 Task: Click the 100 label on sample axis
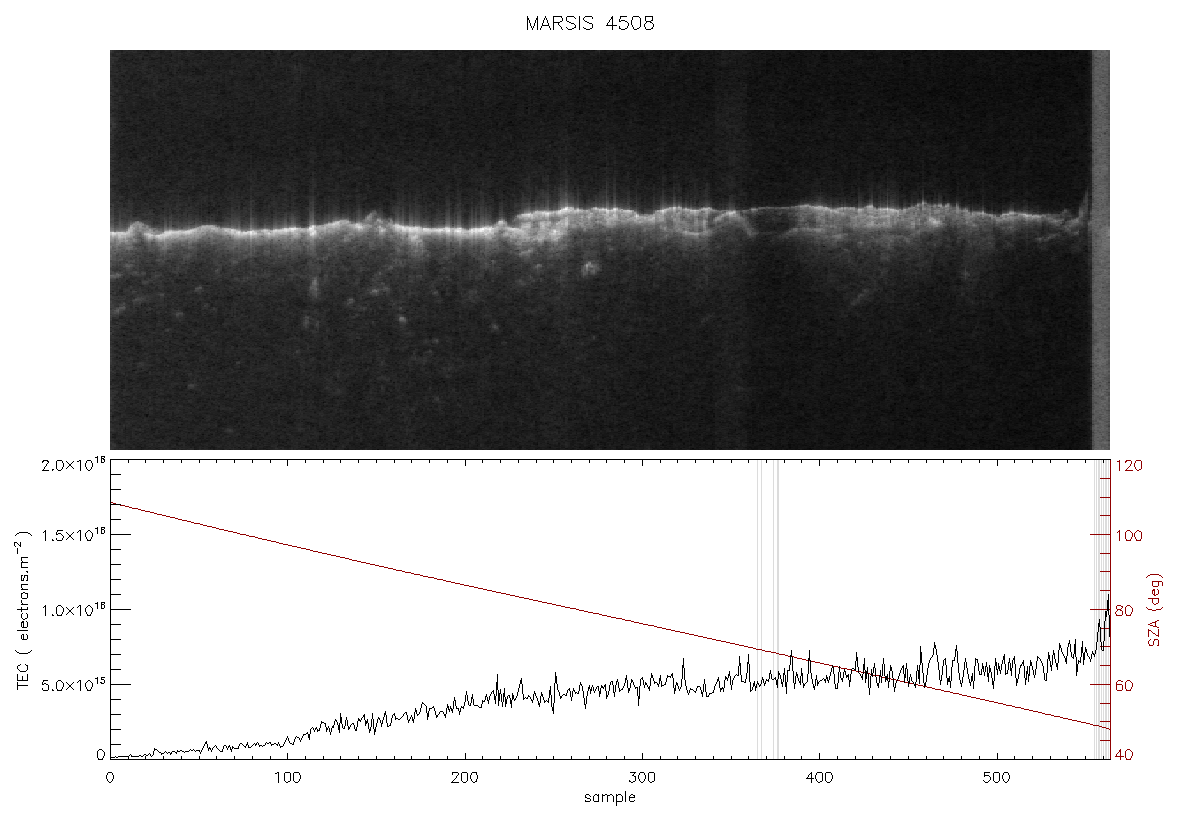click(x=287, y=777)
